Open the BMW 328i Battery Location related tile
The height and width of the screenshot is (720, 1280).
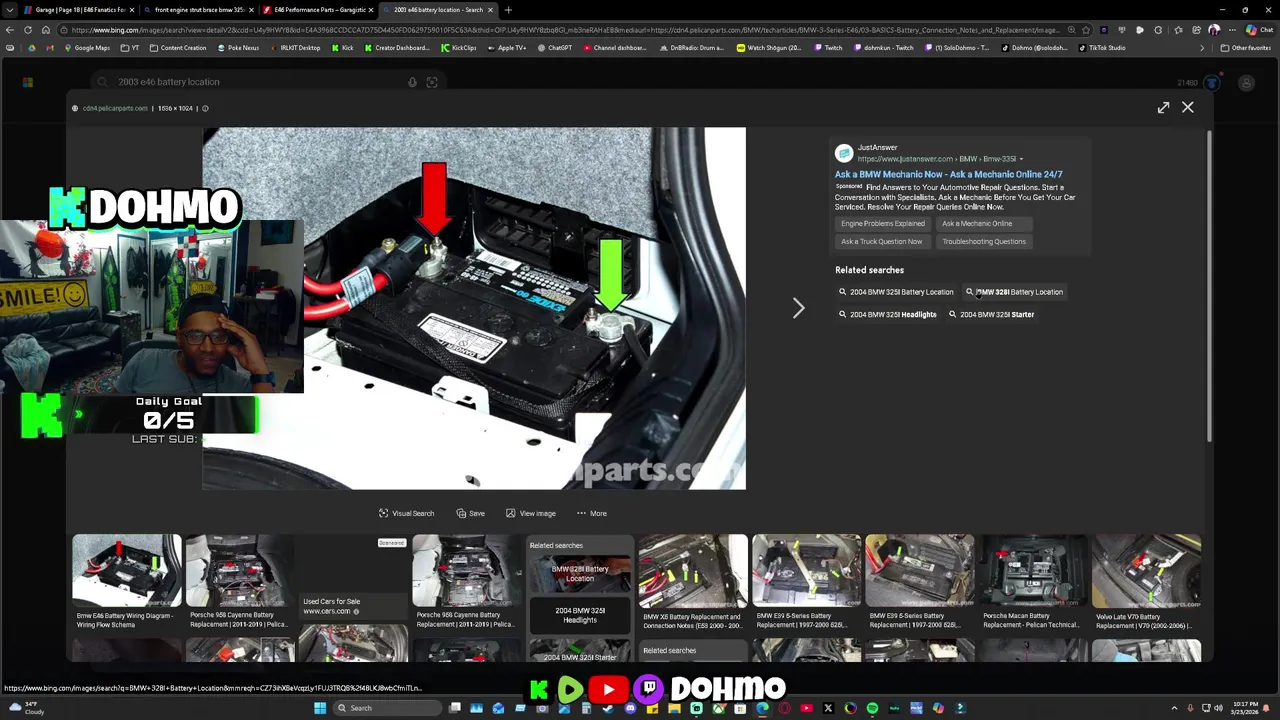(580, 575)
